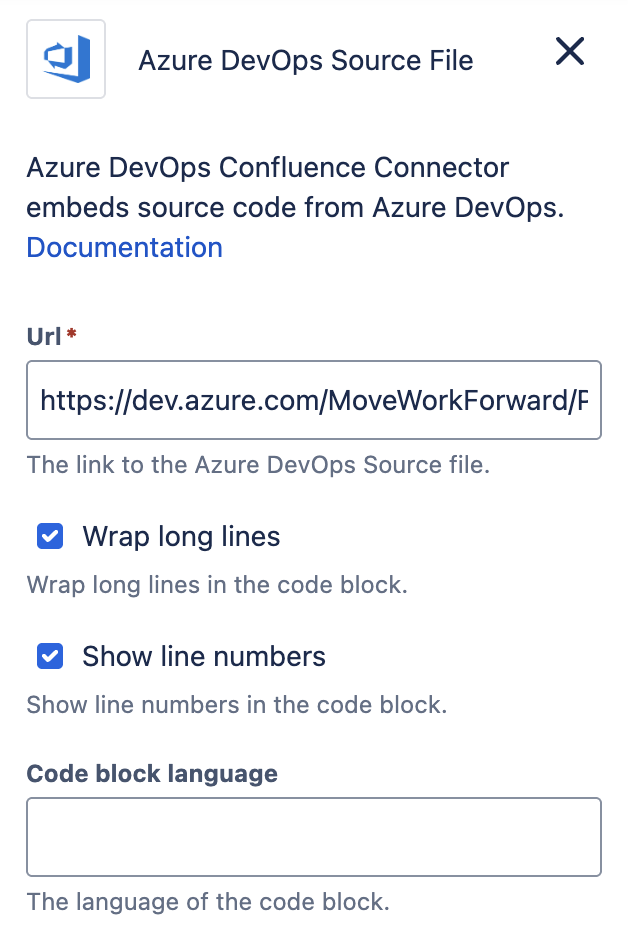
Task: Click the red required asterisk beside Url
Action: pos(72,334)
